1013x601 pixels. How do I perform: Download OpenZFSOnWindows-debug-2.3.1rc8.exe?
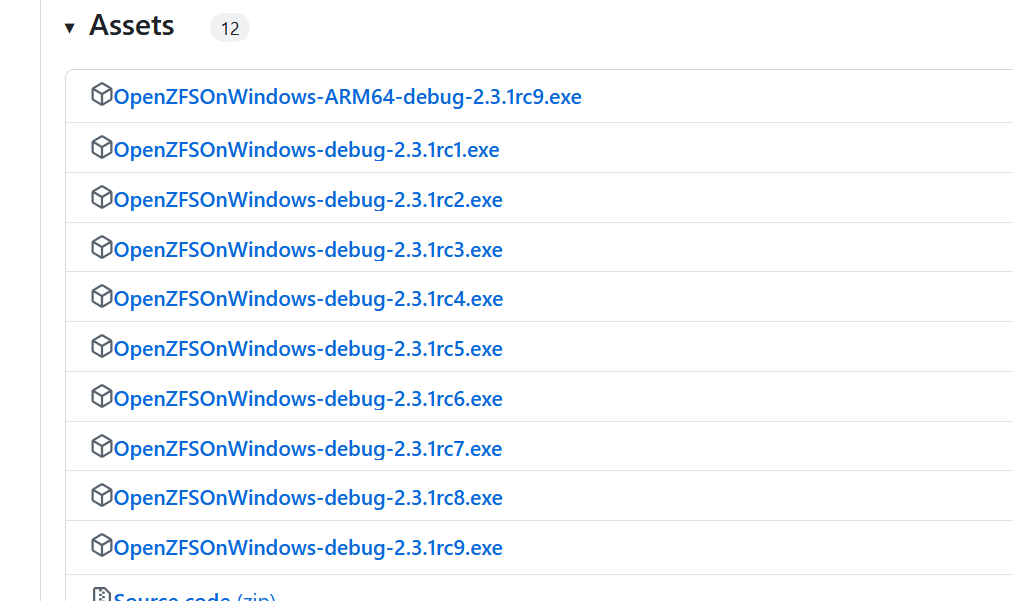point(309,497)
